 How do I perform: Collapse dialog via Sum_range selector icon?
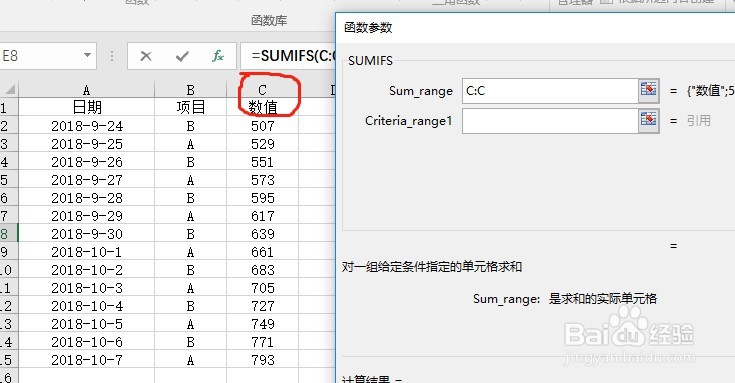pos(649,90)
